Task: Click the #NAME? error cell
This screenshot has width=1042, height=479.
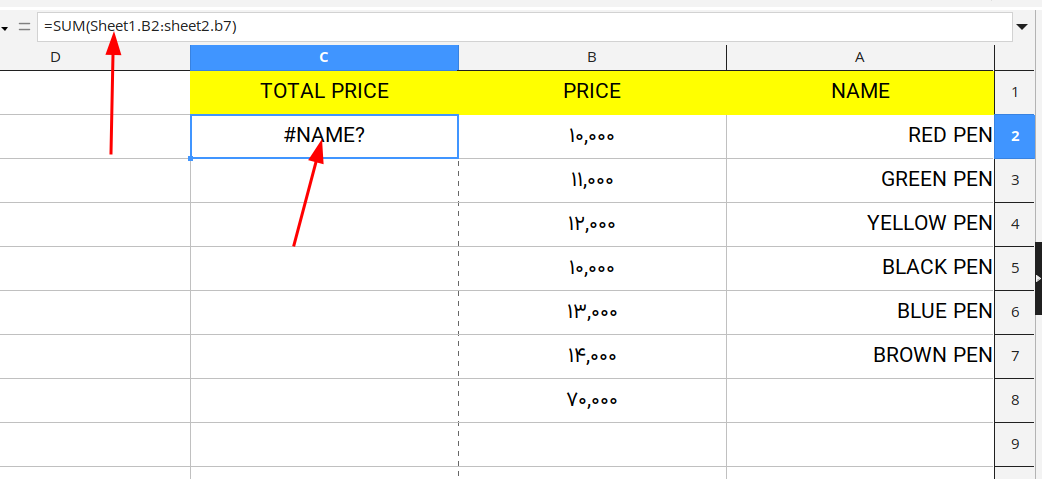Action: click(324, 136)
